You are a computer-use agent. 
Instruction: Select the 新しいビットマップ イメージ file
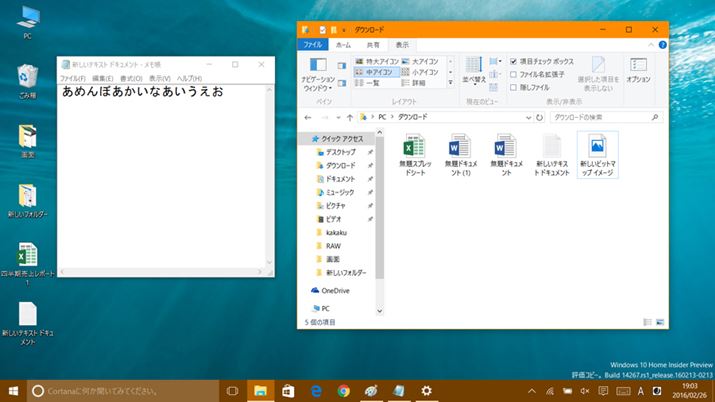point(598,147)
